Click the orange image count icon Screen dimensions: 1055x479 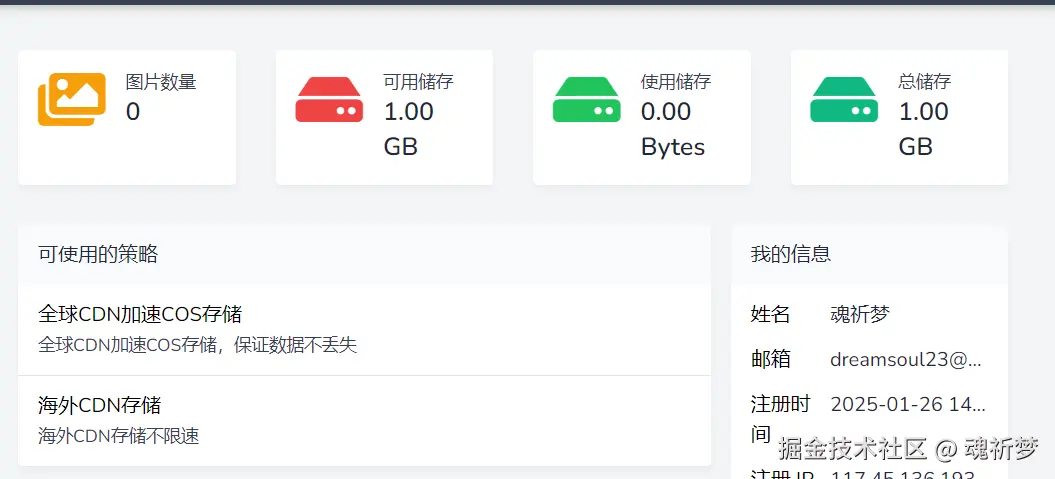pyautogui.click(x=72, y=100)
